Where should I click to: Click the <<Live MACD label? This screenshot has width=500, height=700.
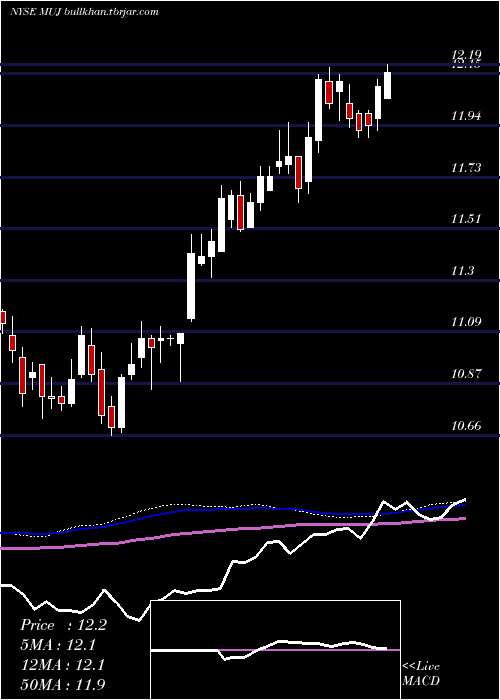click(421, 674)
